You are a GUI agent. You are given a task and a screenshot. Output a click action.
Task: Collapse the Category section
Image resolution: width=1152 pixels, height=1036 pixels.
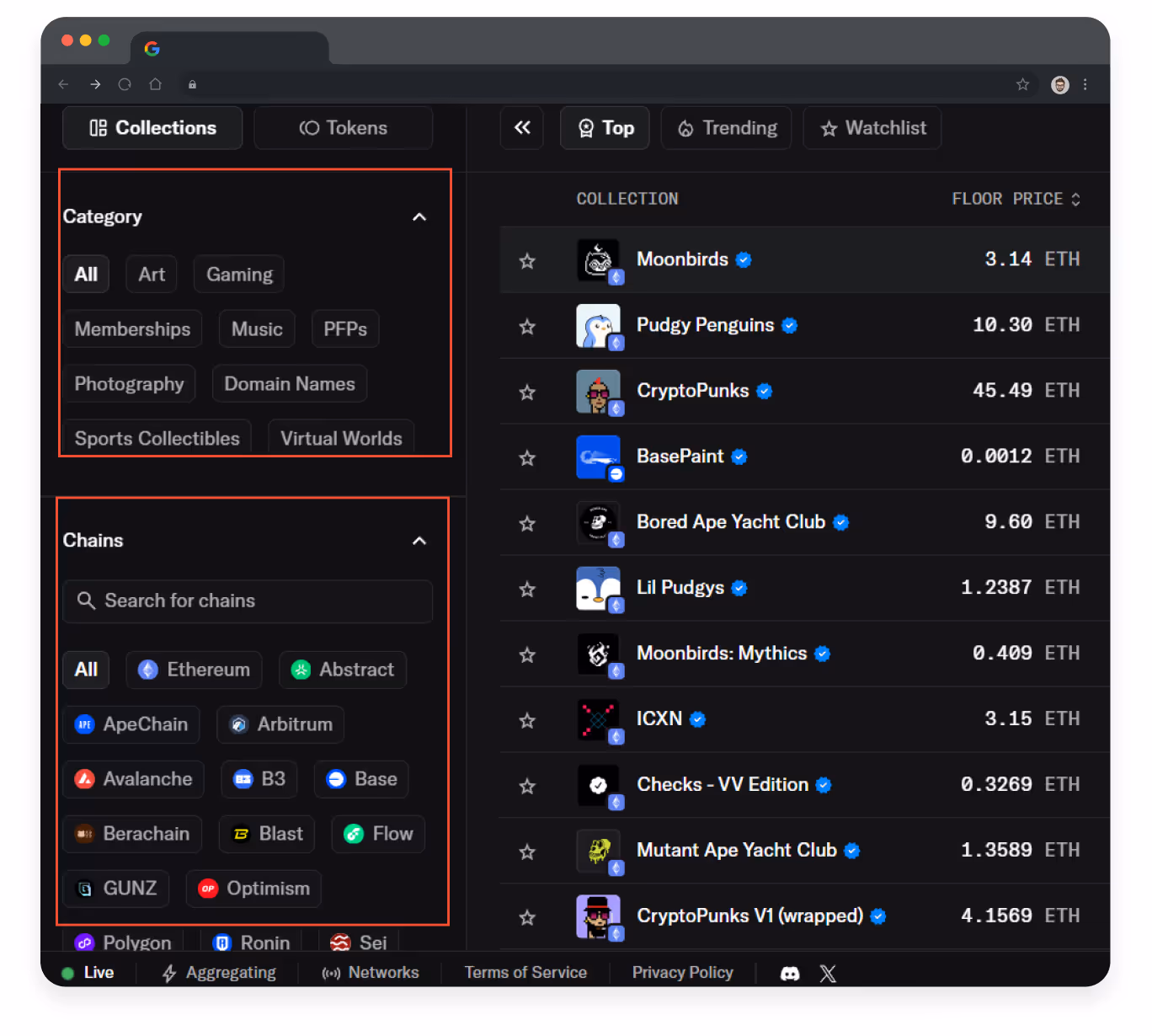(419, 217)
